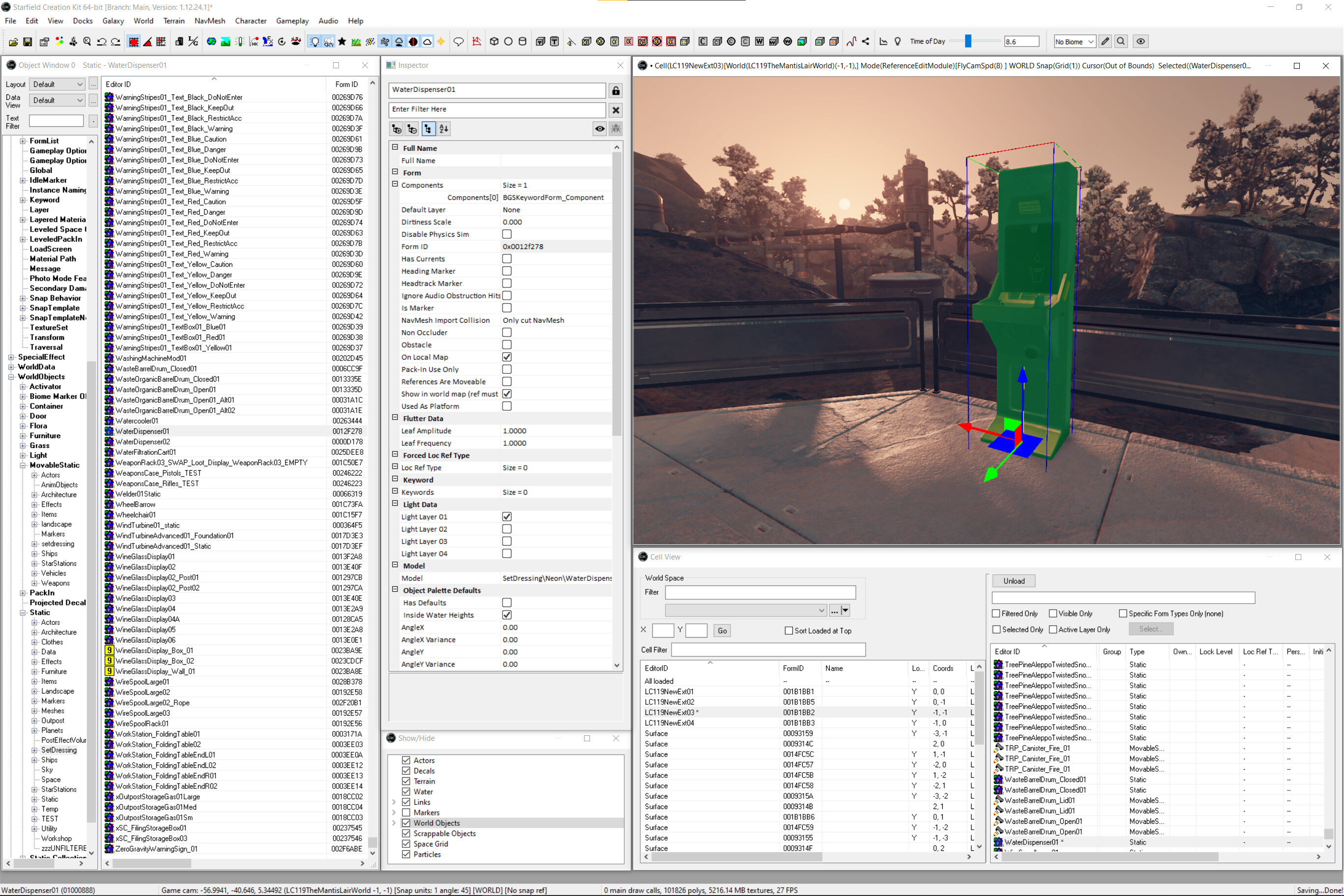This screenshot has width=1344, height=896.
Task: Enable Light Layer 02 in the Inspector
Action: (x=507, y=529)
